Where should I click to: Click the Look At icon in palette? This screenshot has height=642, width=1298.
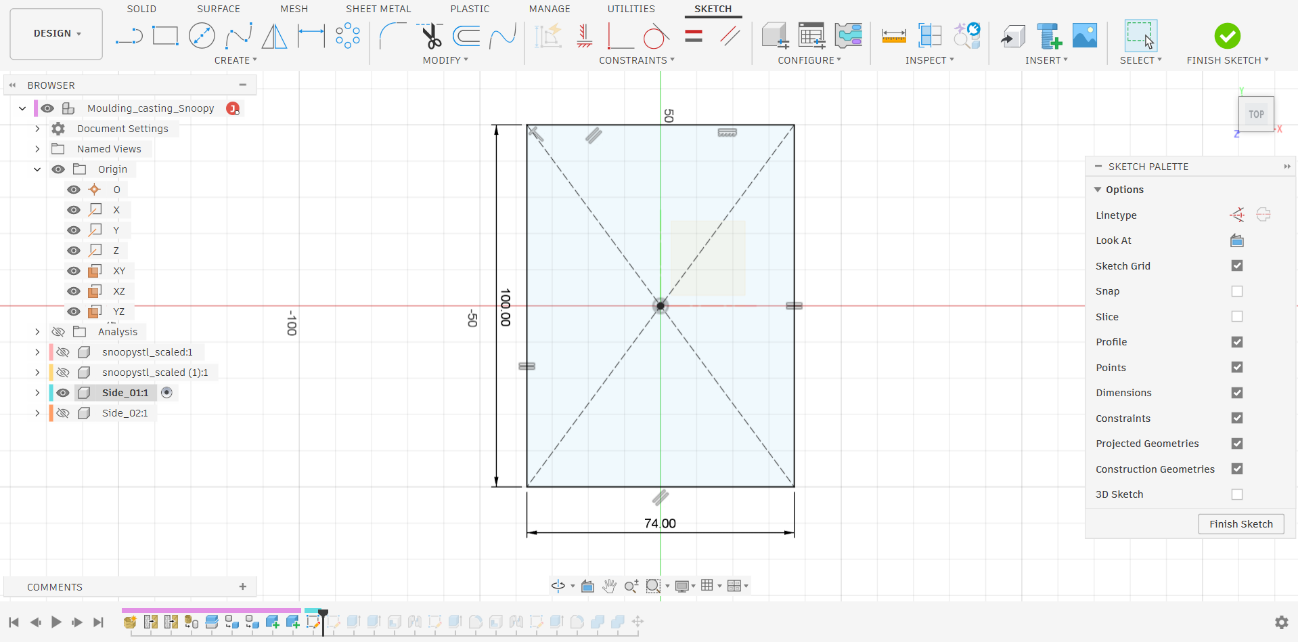click(1237, 240)
